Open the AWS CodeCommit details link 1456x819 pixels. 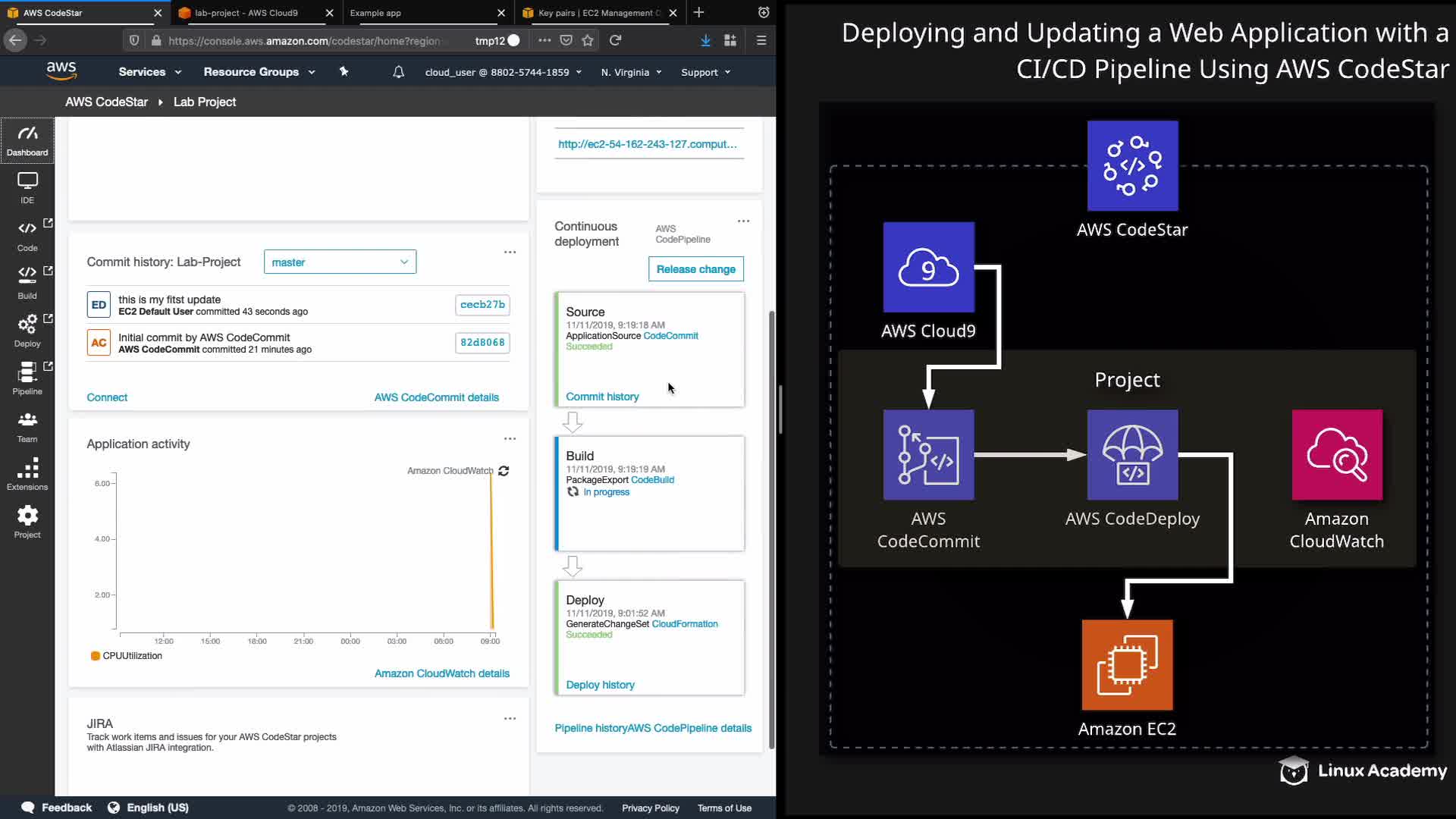pyautogui.click(x=436, y=397)
